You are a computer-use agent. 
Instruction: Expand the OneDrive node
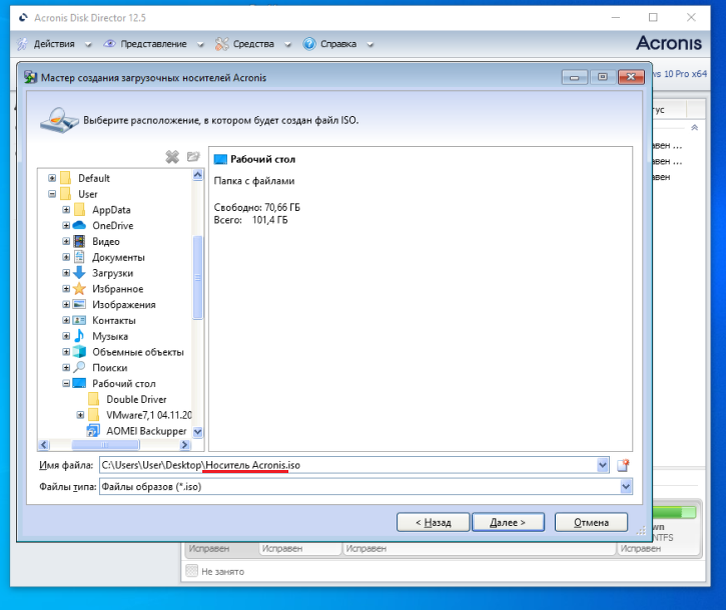[66, 226]
